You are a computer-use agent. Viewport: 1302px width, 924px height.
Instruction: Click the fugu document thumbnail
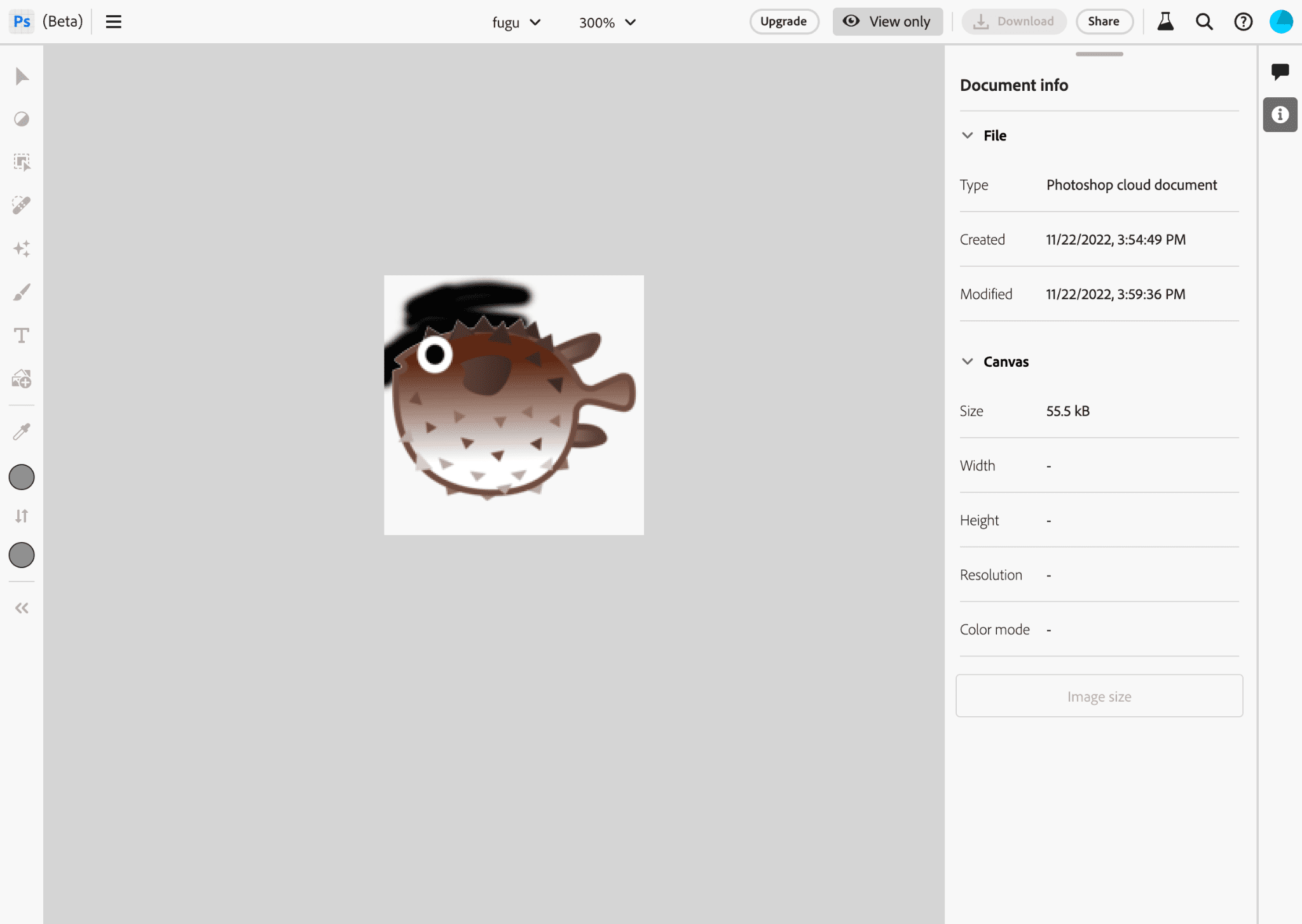pyautogui.click(x=513, y=405)
